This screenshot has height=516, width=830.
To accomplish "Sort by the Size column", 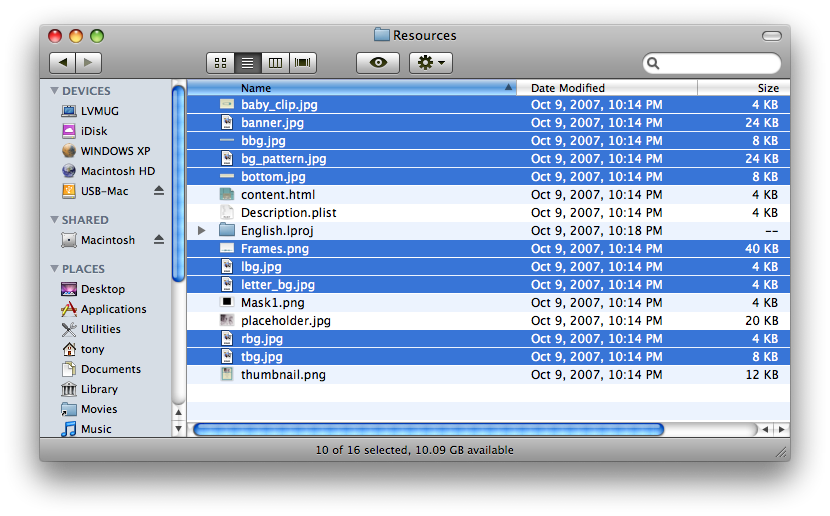I will (744, 88).
